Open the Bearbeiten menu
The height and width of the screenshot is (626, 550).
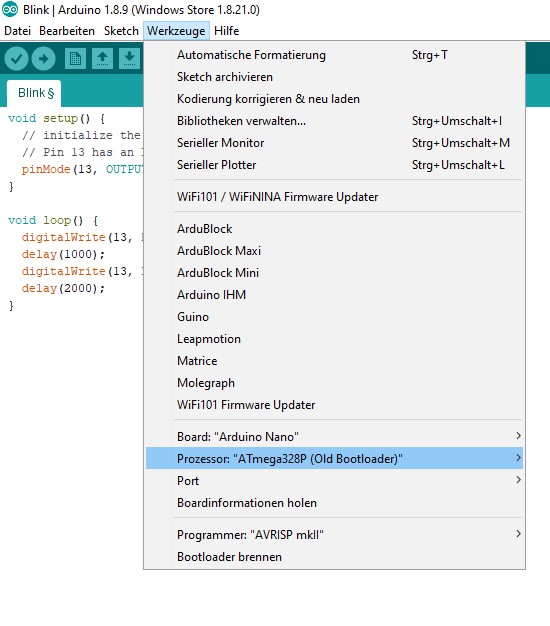pos(67,31)
